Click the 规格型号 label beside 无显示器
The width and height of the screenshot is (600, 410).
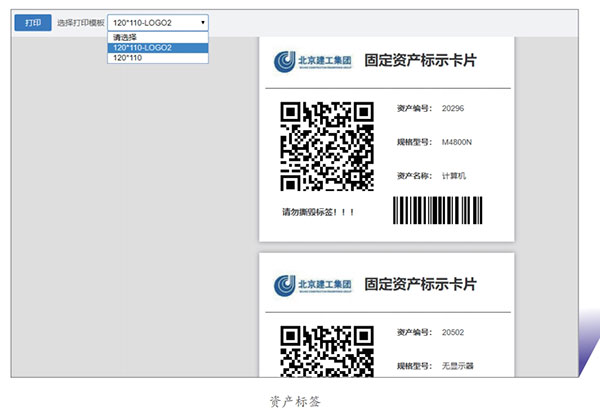pyautogui.click(x=414, y=366)
